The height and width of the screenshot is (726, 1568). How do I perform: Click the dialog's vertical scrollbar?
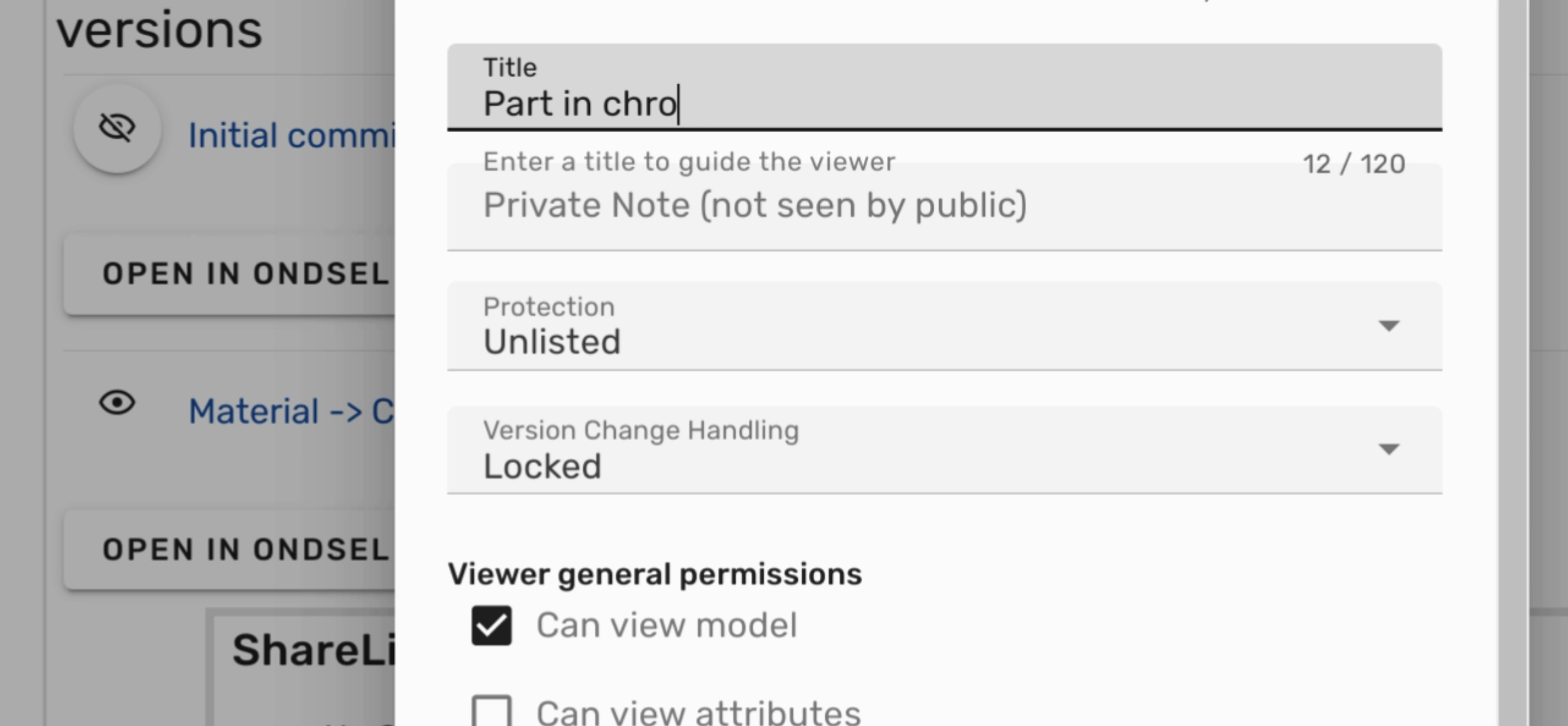1513,365
